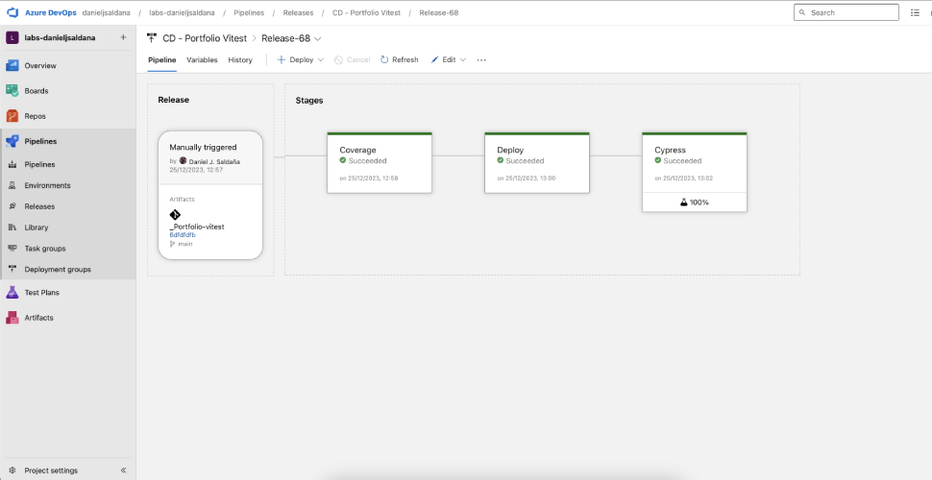932x480 pixels.
Task: Open the Boards sidebar icon
Action: click(x=12, y=91)
